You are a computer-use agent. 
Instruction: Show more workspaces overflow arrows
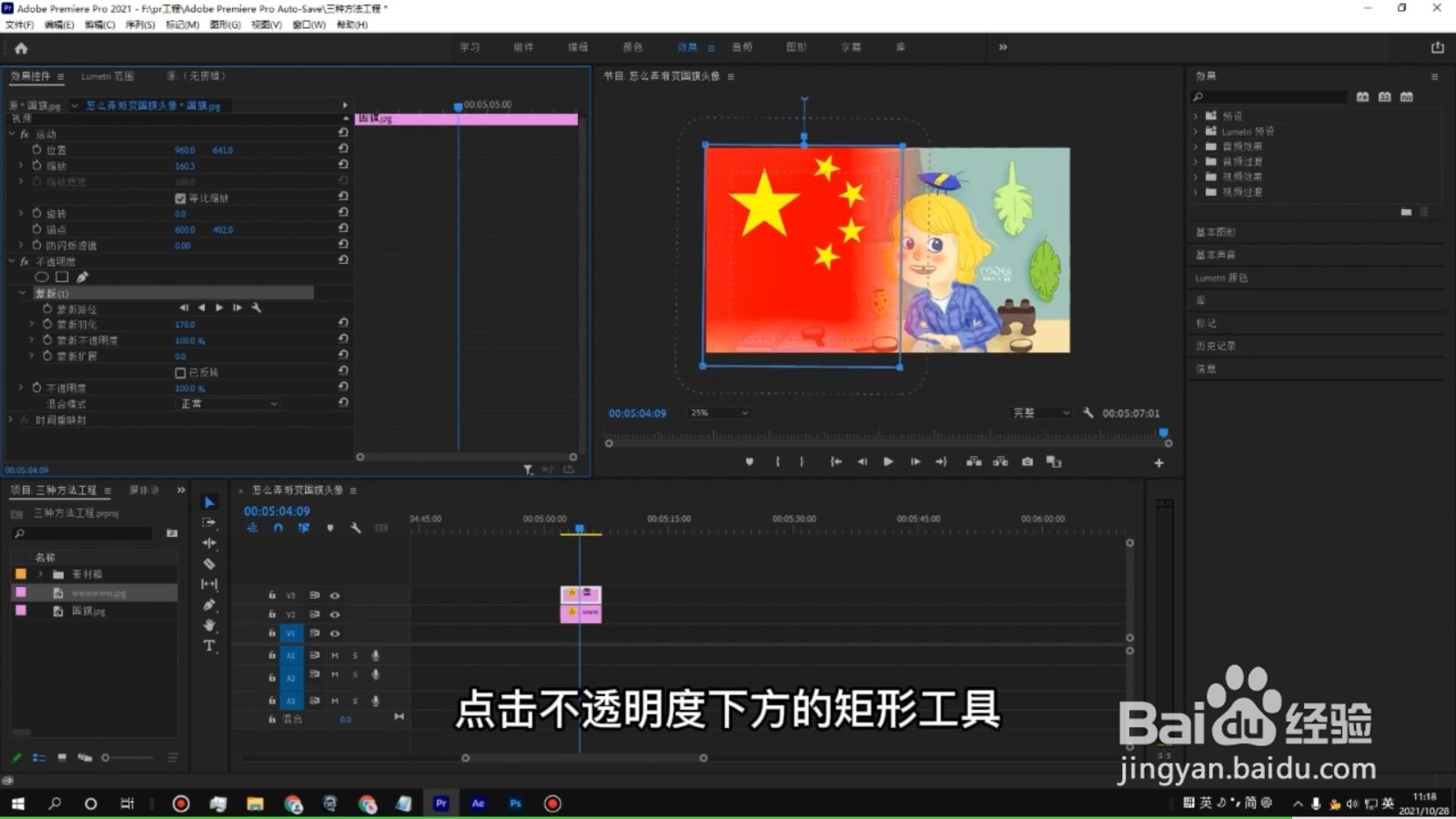(1003, 47)
